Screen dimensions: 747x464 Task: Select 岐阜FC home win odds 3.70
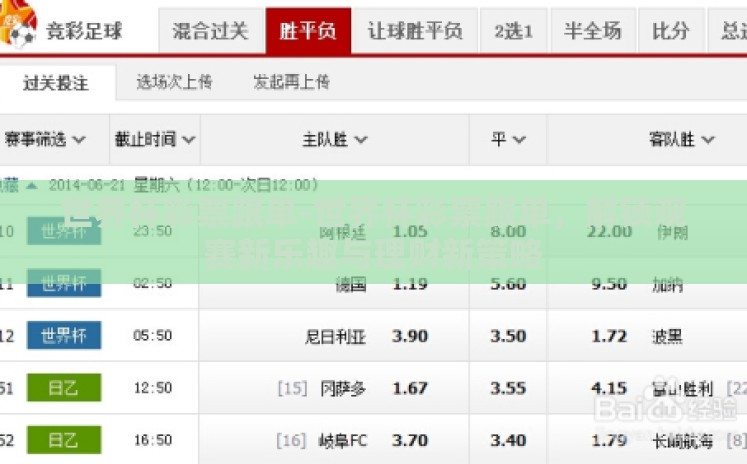click(x=410, y=441)
